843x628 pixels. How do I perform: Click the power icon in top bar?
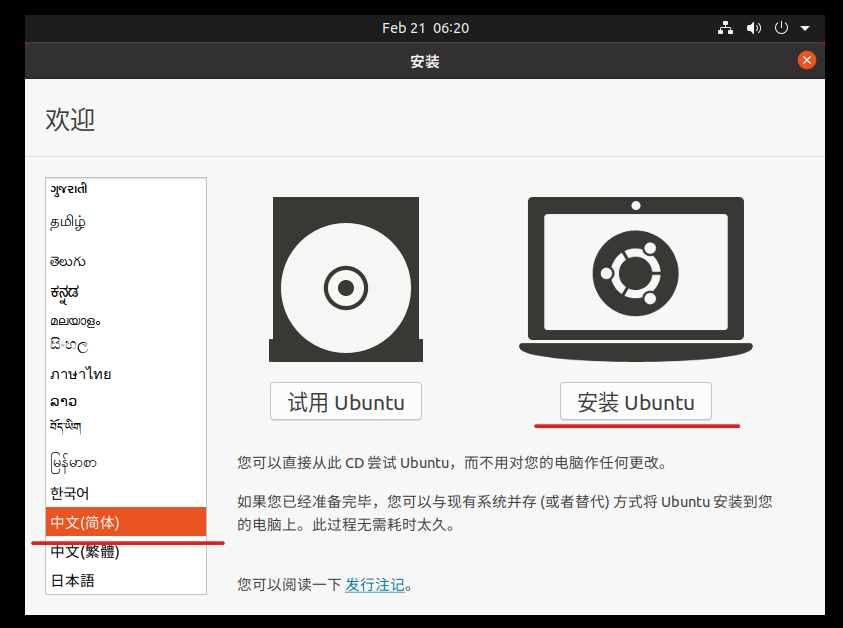point(781,28)
